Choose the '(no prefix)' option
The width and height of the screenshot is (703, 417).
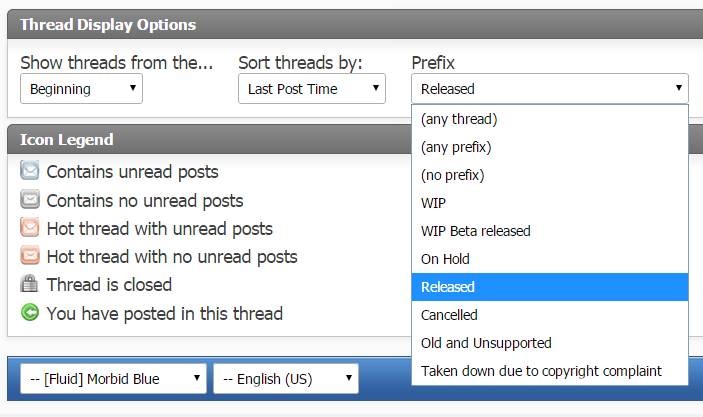coord(452,175)
